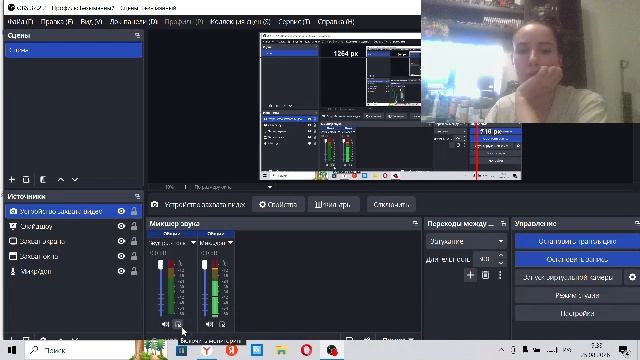Enable Режим студии
The width and height of the screenshot is (640, 360).
[577, 295]
